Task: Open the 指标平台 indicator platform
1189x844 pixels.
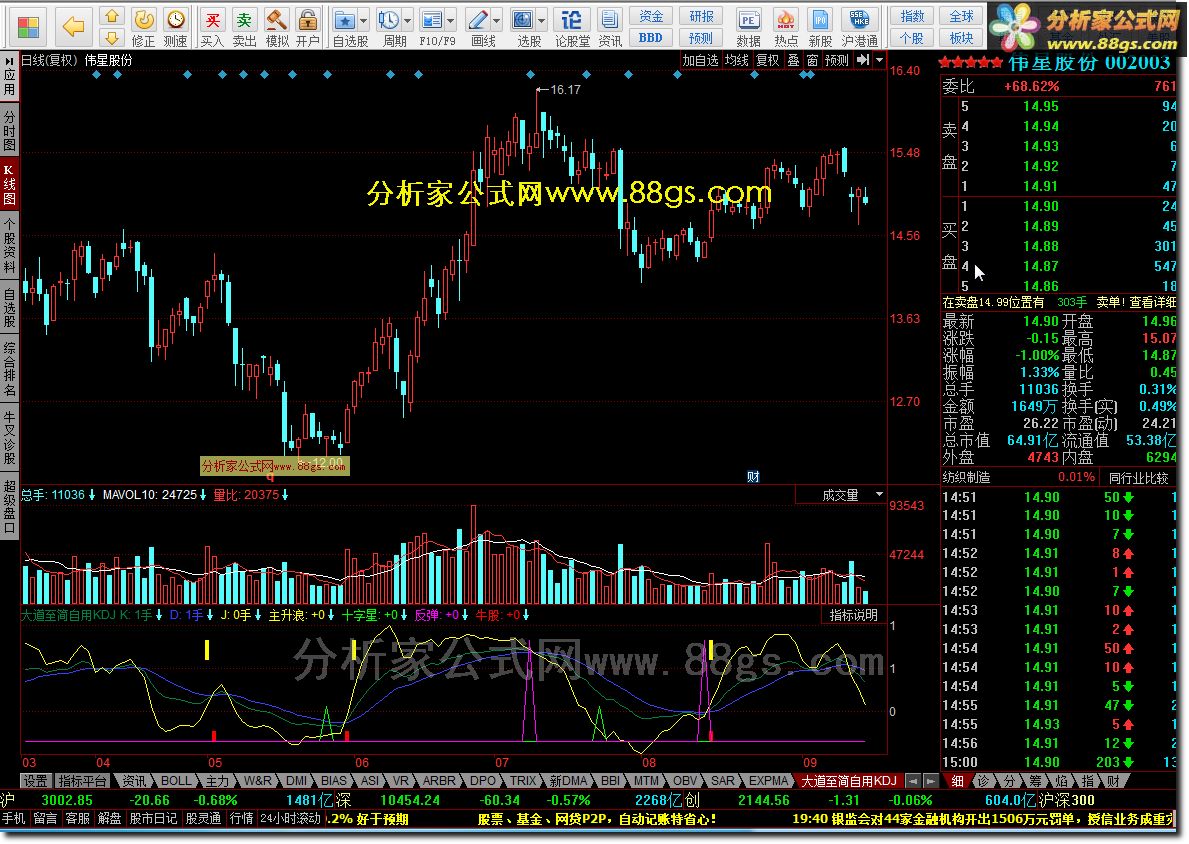Action: (x=83, y=780)
